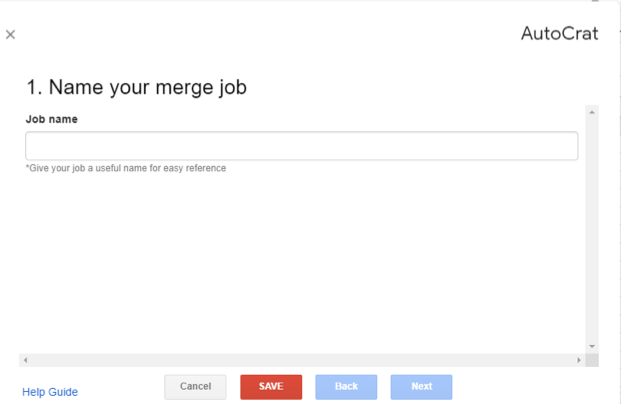Click the horizontal scrollbar left arrow

click(x=25, y=360)
